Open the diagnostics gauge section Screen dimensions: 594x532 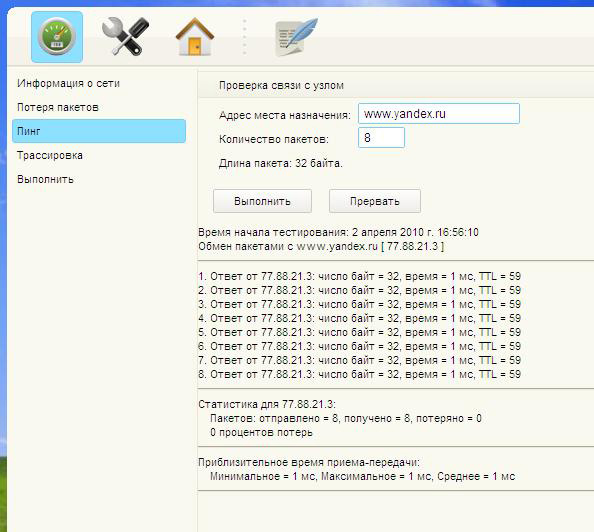click(57, 37)
